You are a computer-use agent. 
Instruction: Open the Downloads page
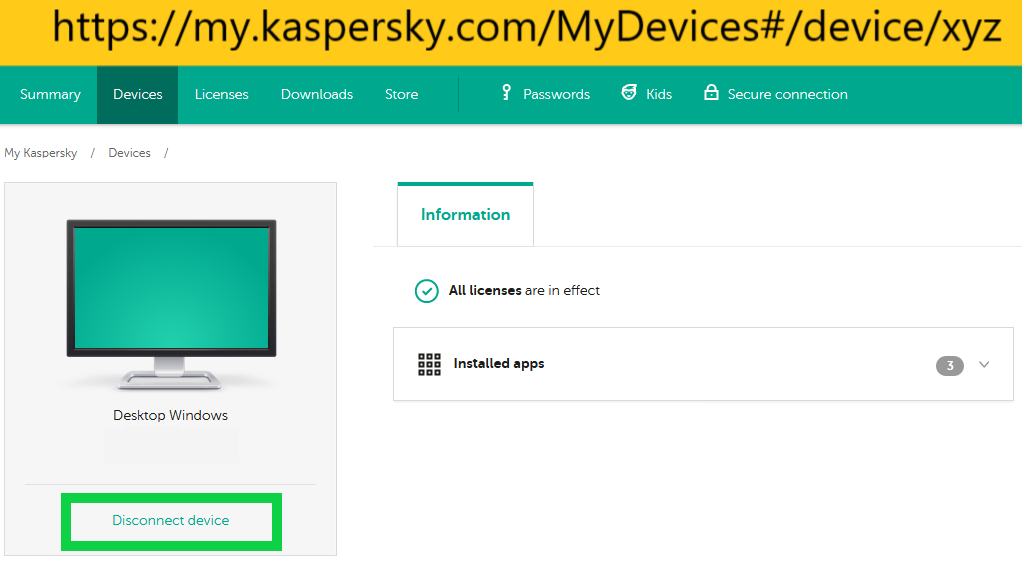pyautogui.click(x=317, y=94)
